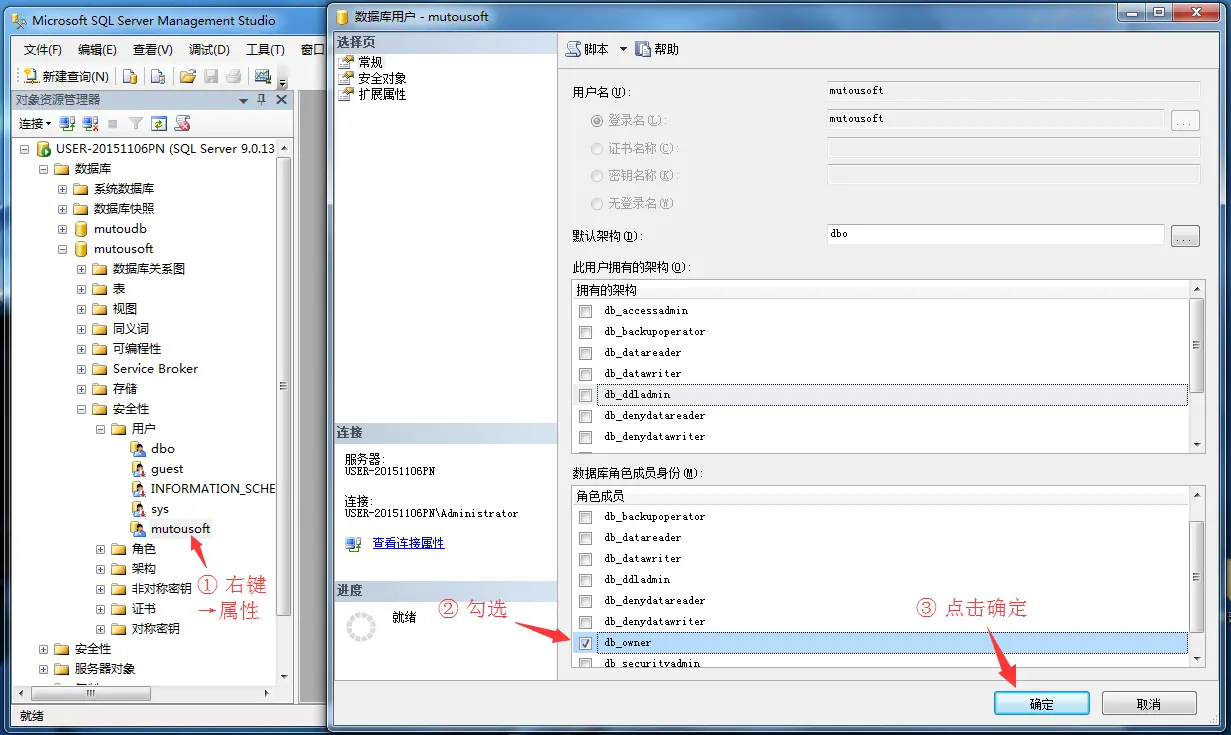Click the browse button next to 默认架构
Image resolution: width=1231 pixels, height=735 pixels.
[x=1185, y=237]
